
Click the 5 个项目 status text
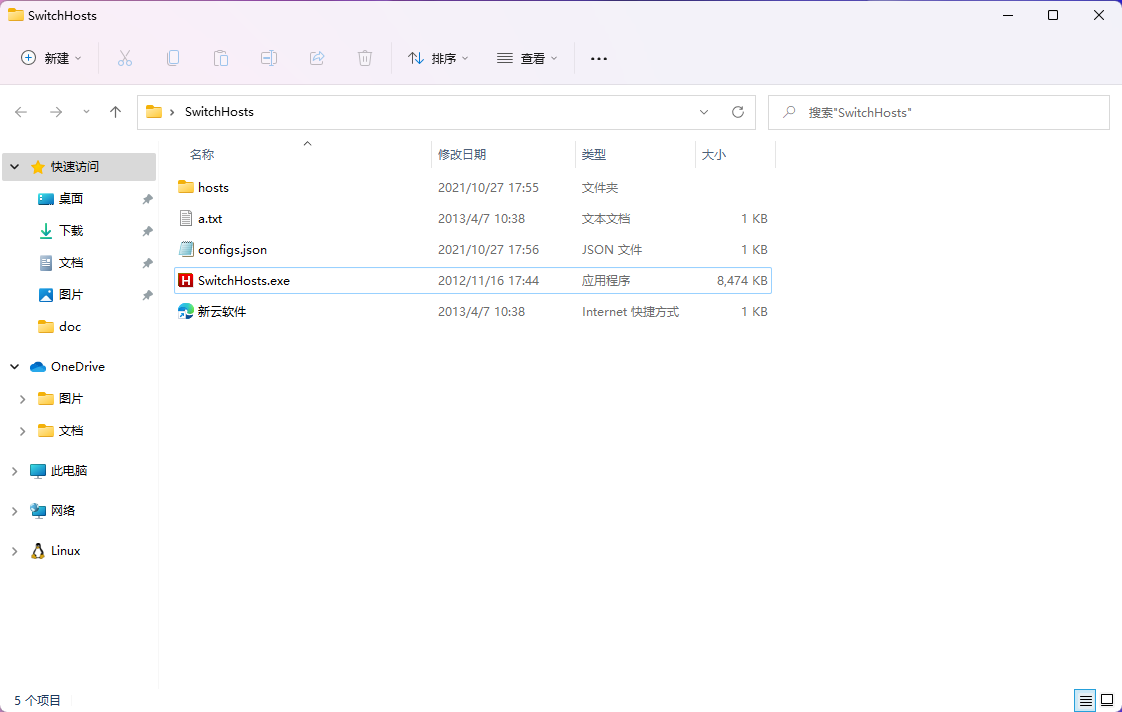[x=38, y=701]
